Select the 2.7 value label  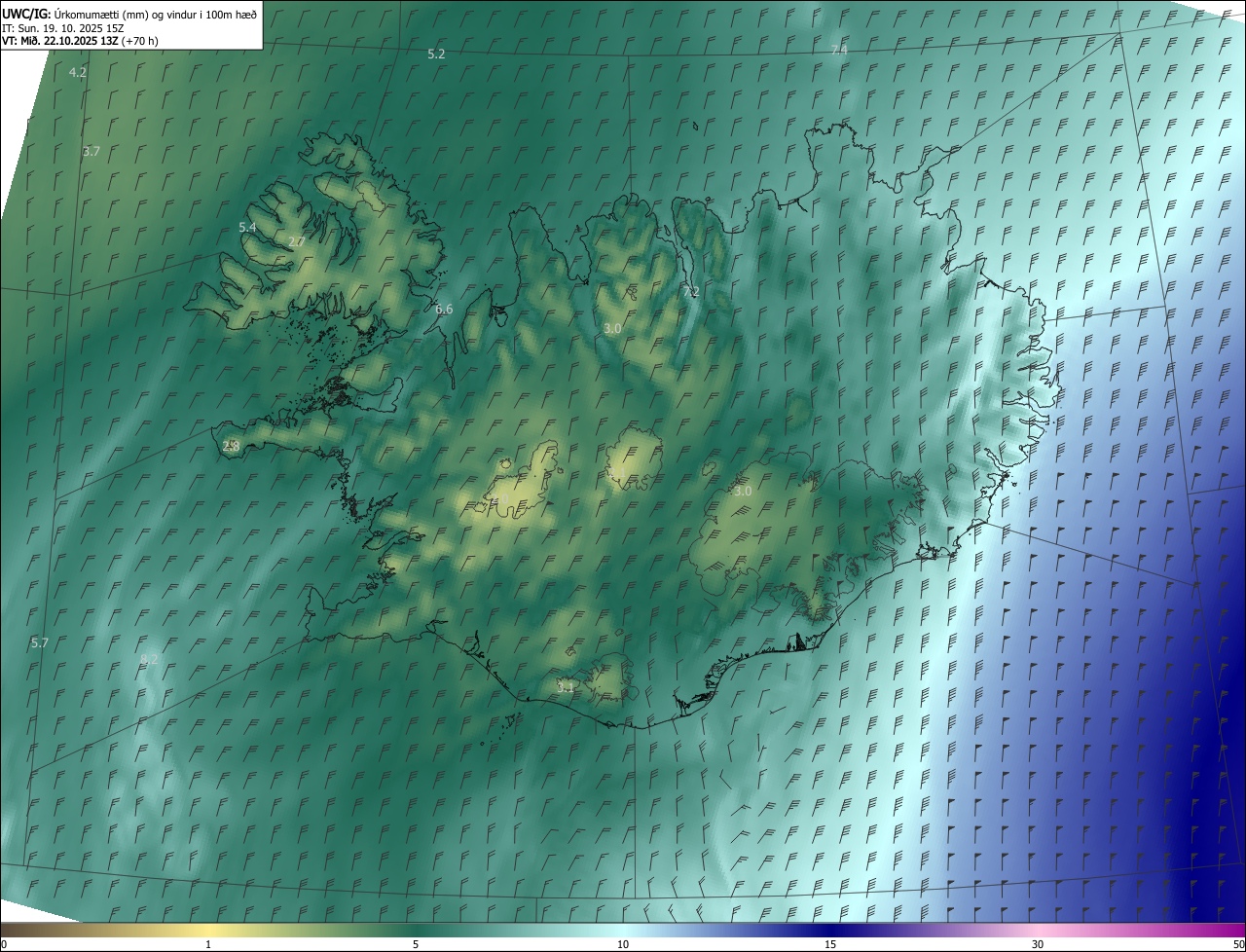pyautogui.click(x=297, y=241)
